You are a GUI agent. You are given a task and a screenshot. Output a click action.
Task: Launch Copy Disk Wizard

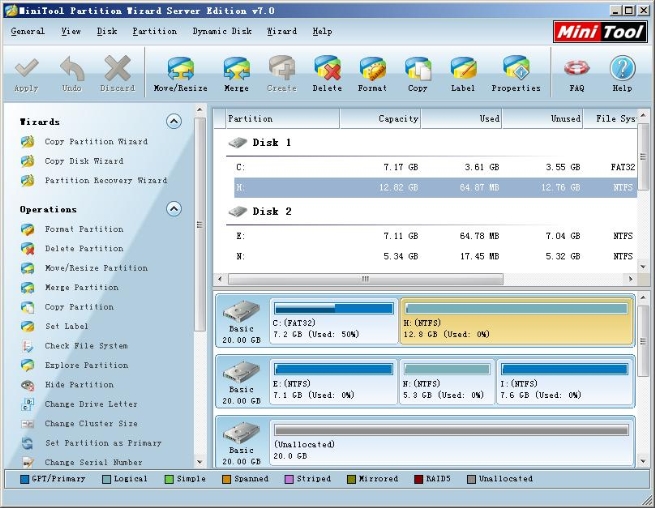pos(84,161)
